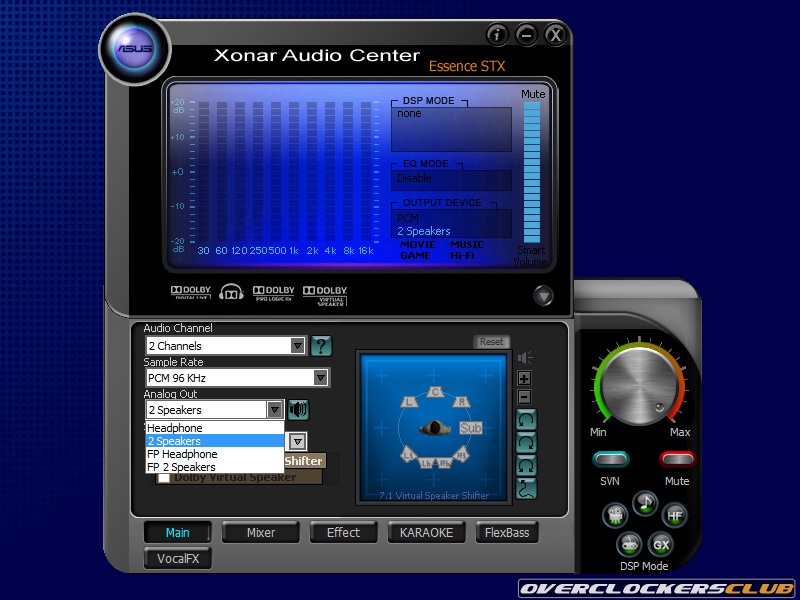The width and height of the screenshot is (800, 600).
Task: Enable GX DSP mode
Action: (x=661, y=544)
